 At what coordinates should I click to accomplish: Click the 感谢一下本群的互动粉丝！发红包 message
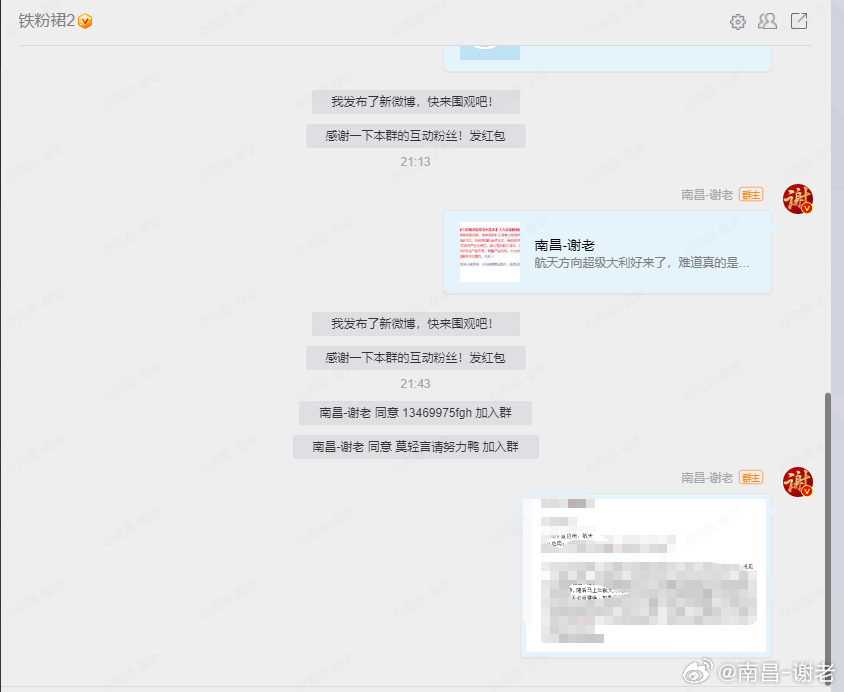[417, 135]
